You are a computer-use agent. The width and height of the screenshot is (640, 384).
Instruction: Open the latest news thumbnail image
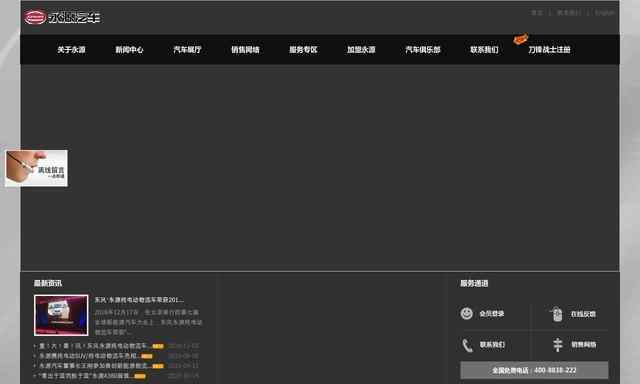tap(61, 315)
